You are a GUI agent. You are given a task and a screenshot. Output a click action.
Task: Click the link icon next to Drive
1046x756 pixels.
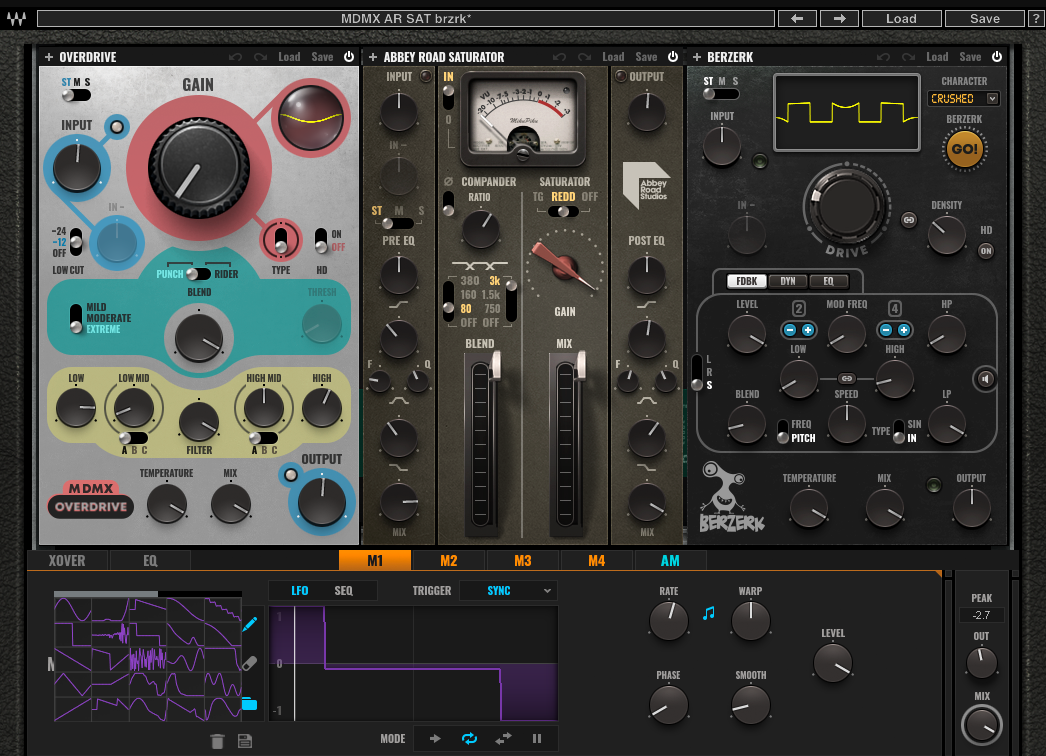click(x=909, y=219)
